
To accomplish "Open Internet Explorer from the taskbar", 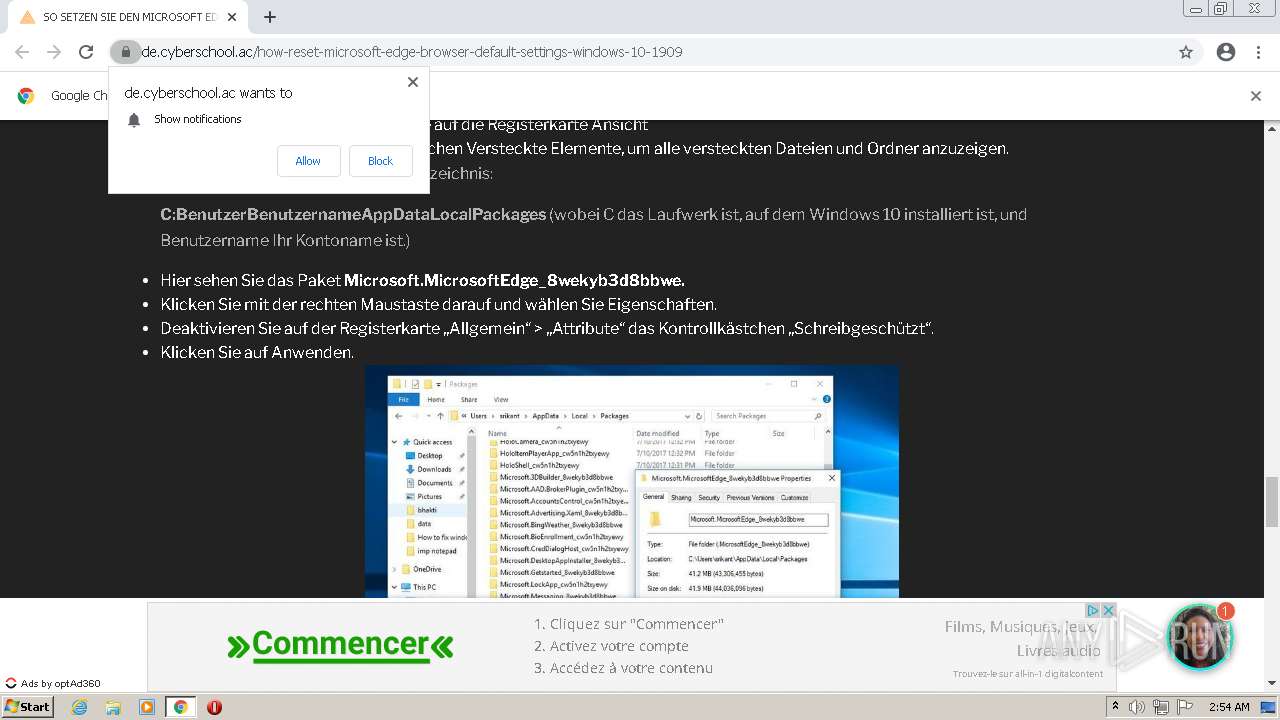I will tap(79, 707).
